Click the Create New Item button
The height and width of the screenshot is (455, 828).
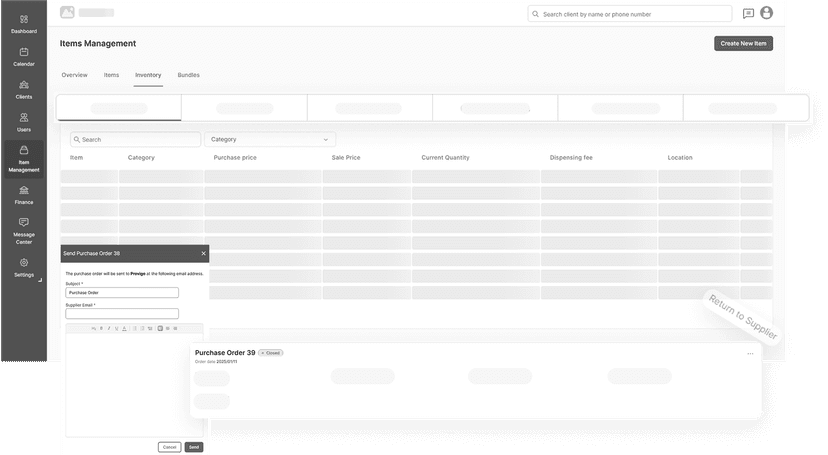pos(744,43)
